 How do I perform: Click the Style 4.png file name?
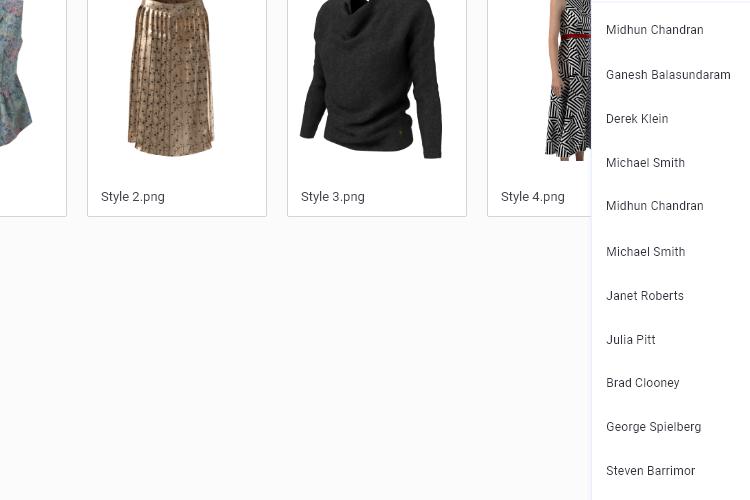coord(532,197)
